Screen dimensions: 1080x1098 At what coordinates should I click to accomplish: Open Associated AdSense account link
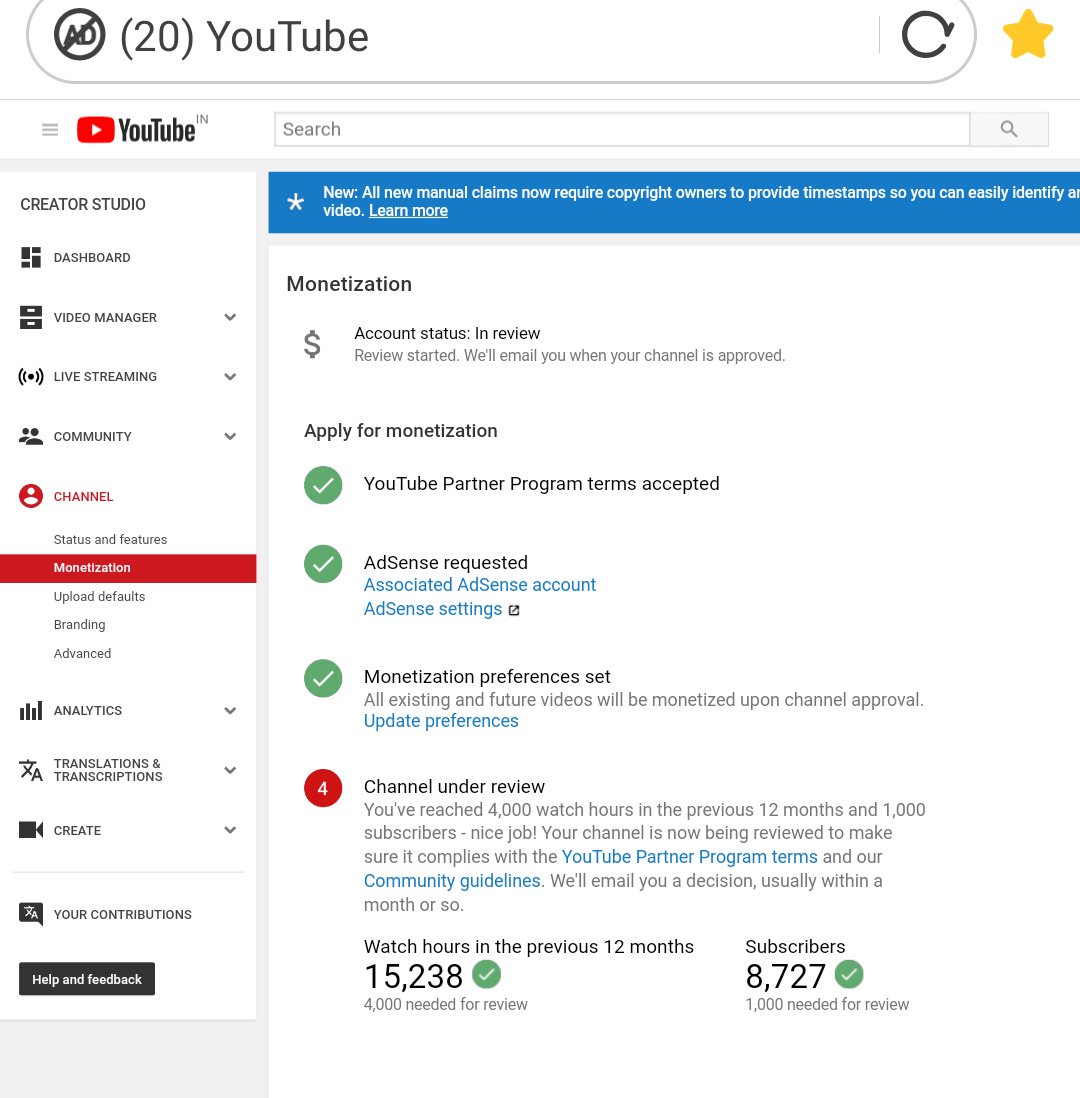pos(480,585)
